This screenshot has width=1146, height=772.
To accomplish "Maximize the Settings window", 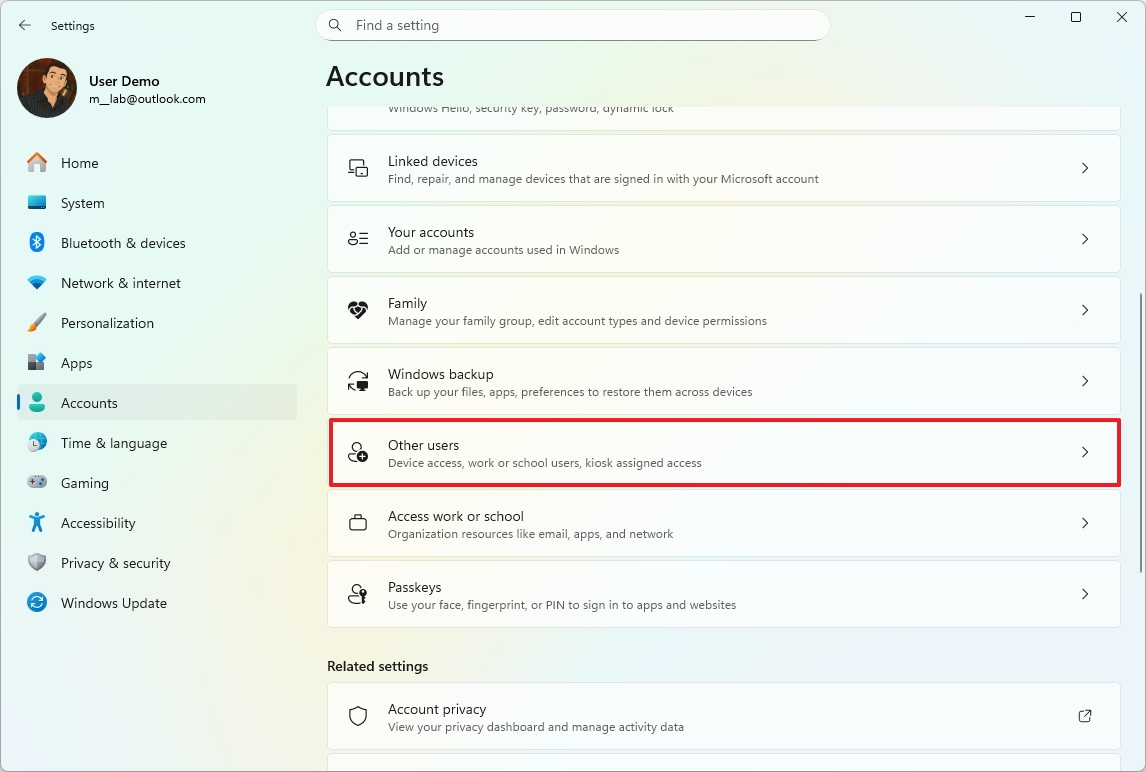I will pos(1076,17).
